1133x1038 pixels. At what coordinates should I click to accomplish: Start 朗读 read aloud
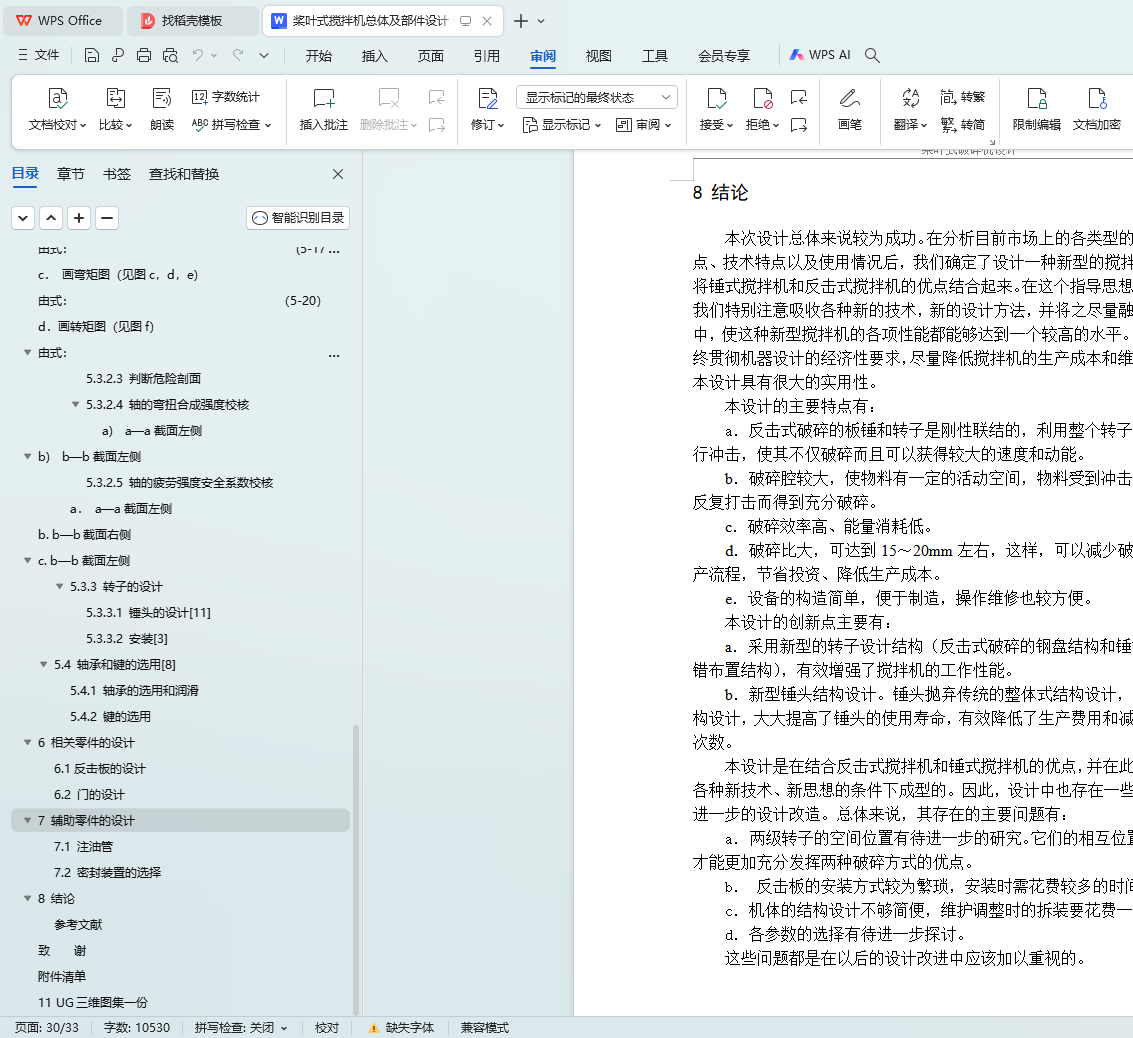click(x=162, y=110)
